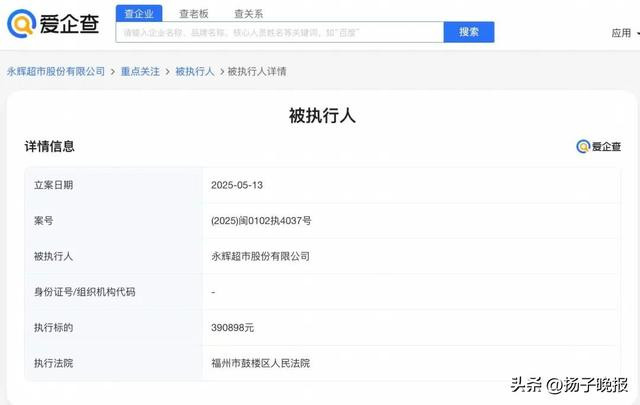Click the 执行法院 row label
The height and width of the screenshot is (405, 640).
pyautogui.click(x=53, y=363)
